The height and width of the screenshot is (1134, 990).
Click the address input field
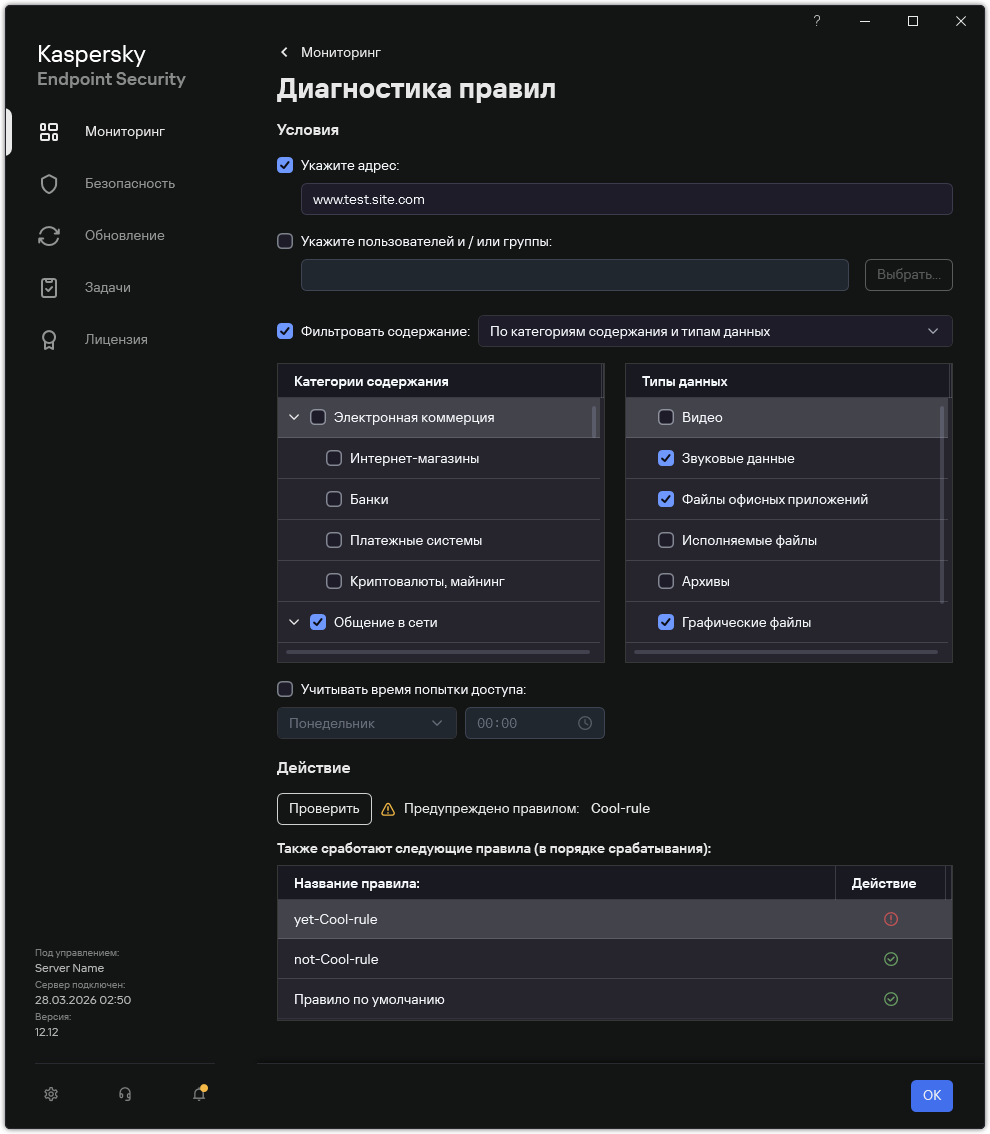tap(626, 200)
